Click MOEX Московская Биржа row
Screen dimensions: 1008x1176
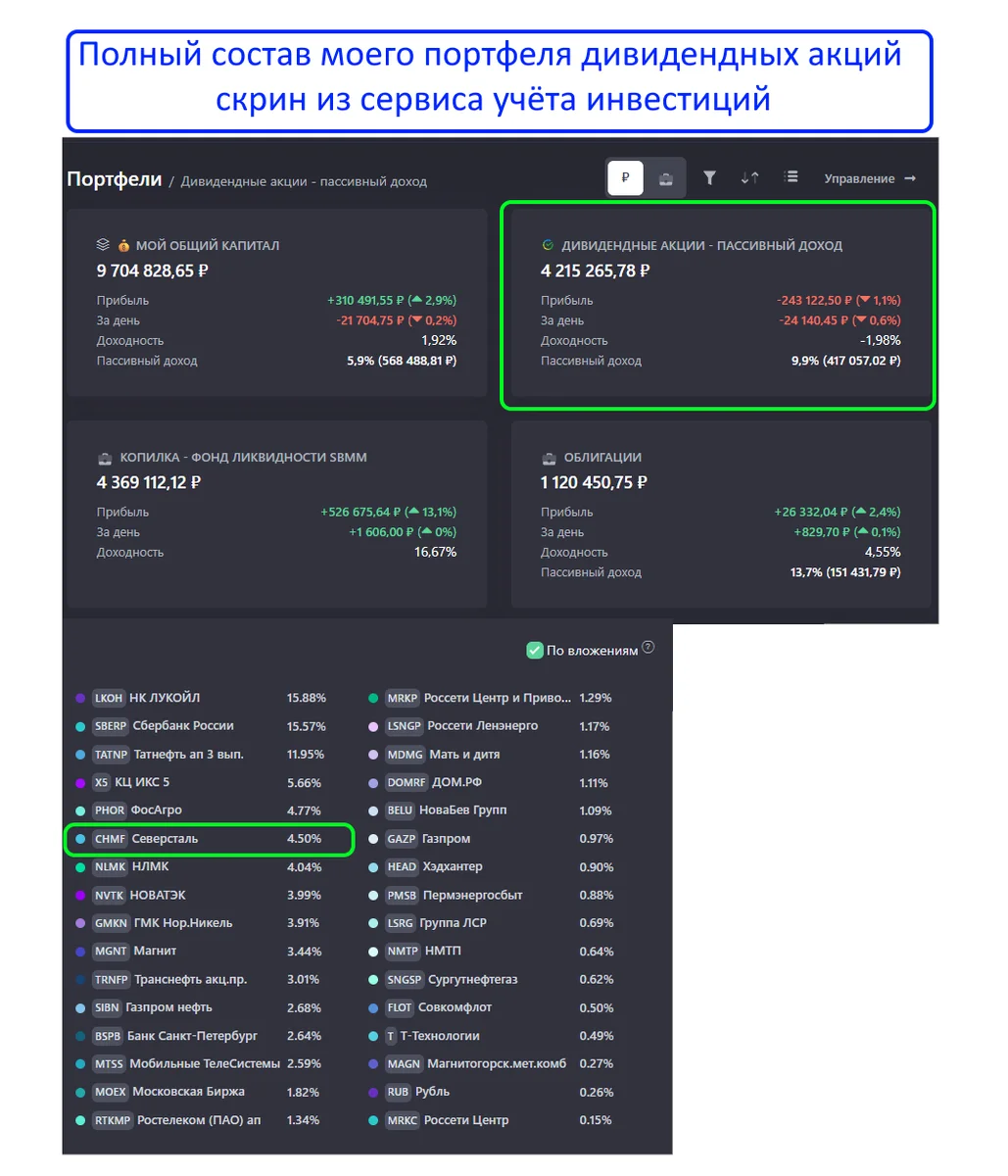pyautogui.click(x=200, y=1092)
